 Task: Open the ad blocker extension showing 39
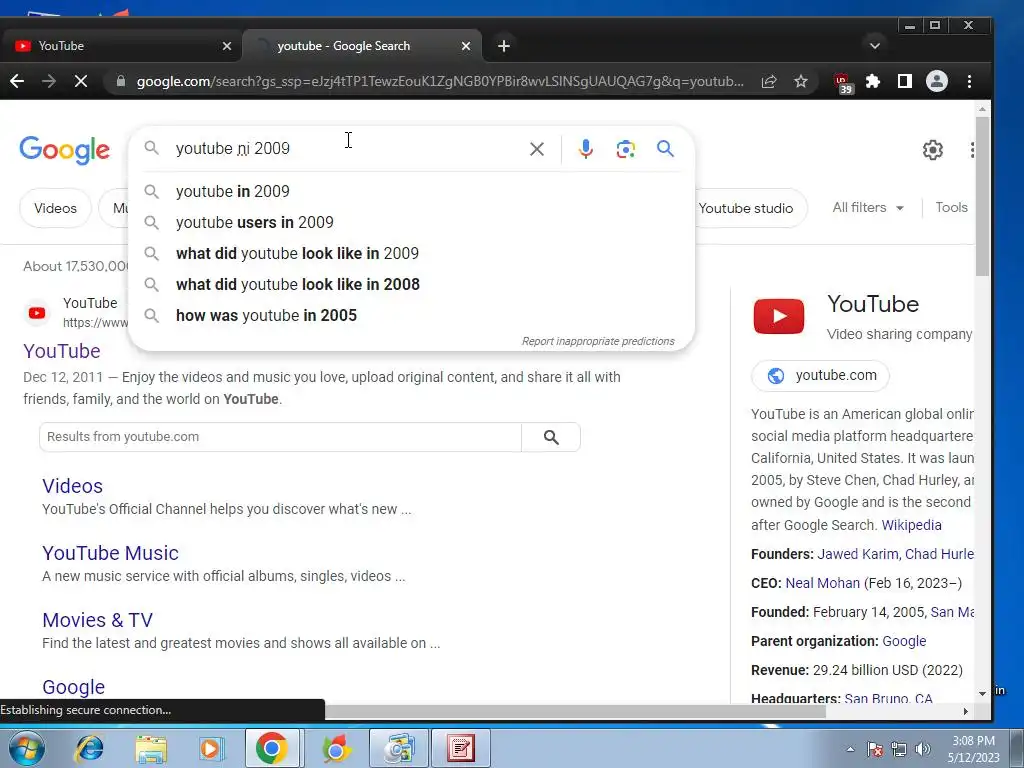click(842, 83)
